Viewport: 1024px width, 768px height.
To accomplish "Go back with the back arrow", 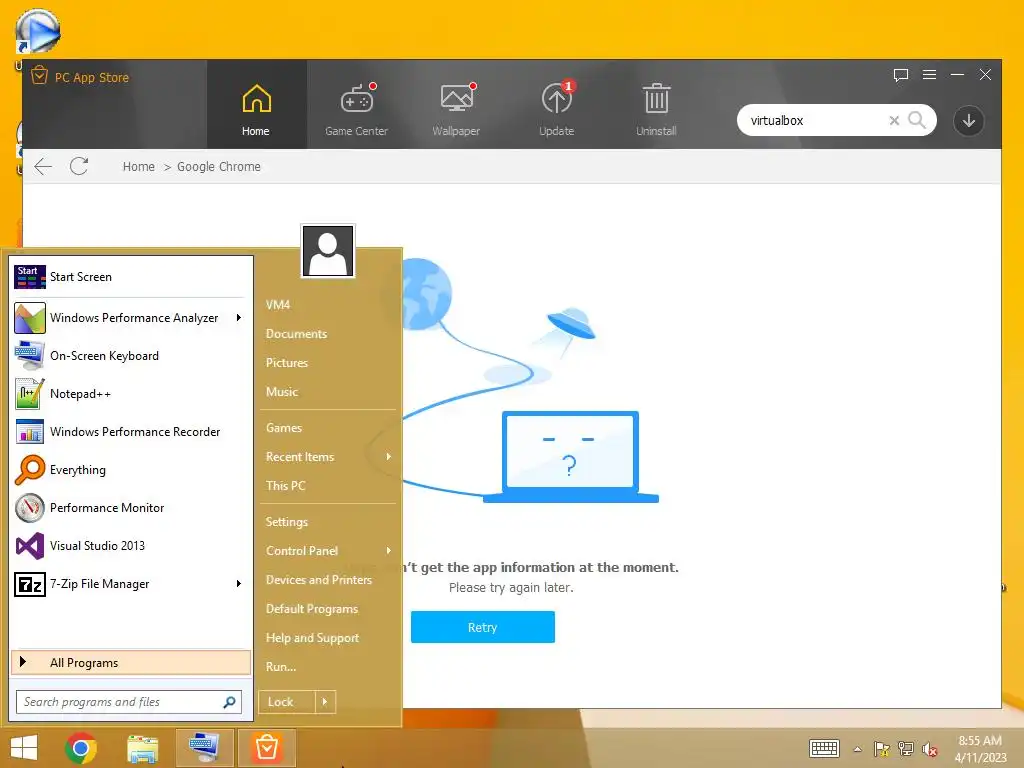I will (43, 167).
